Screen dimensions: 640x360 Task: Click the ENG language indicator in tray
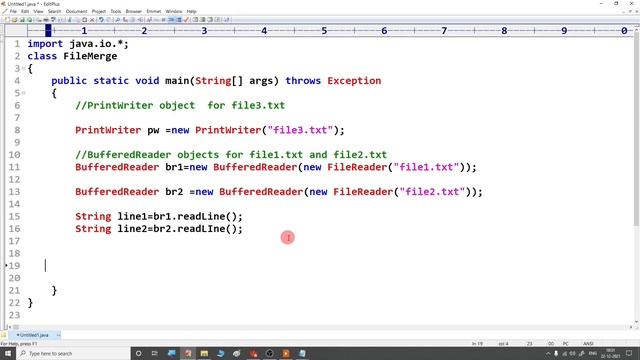(593, 353)
